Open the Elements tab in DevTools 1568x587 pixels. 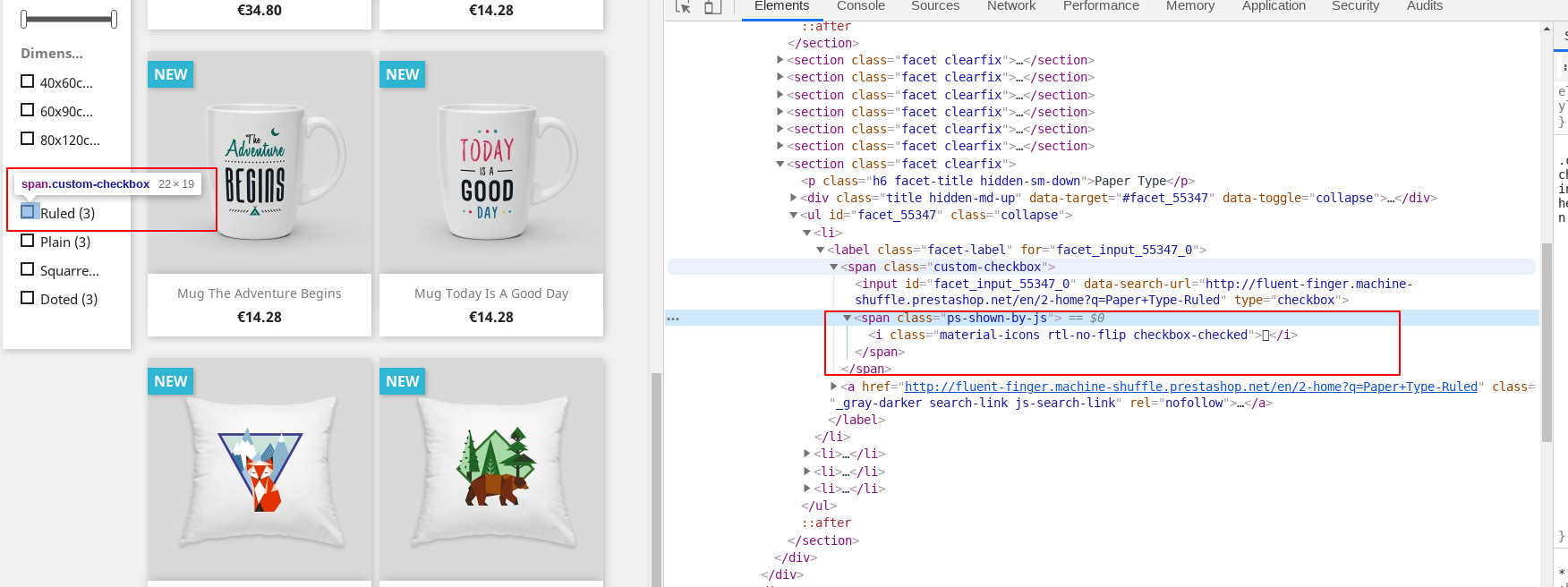point(781,6)
